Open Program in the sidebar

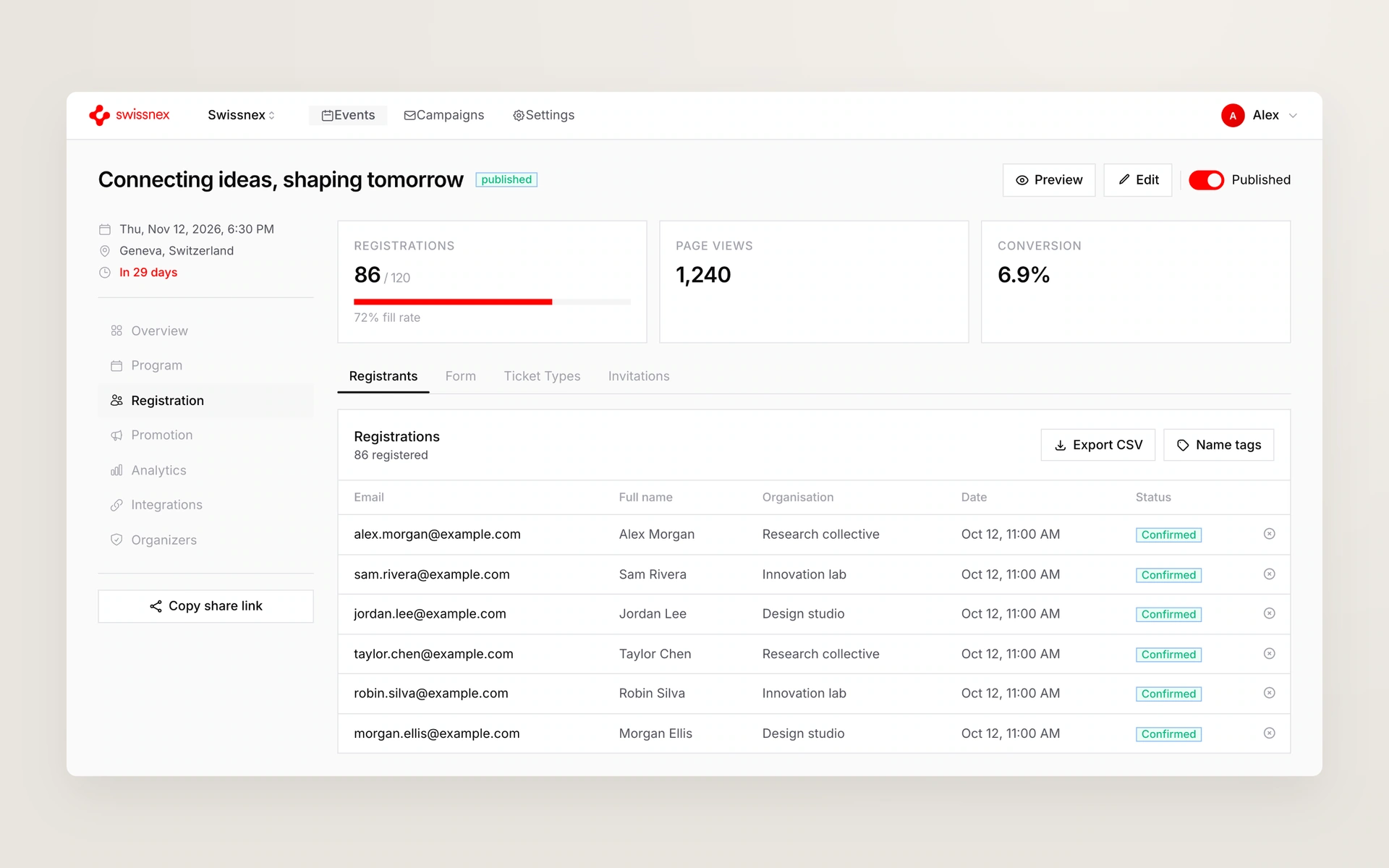(205, 365)
